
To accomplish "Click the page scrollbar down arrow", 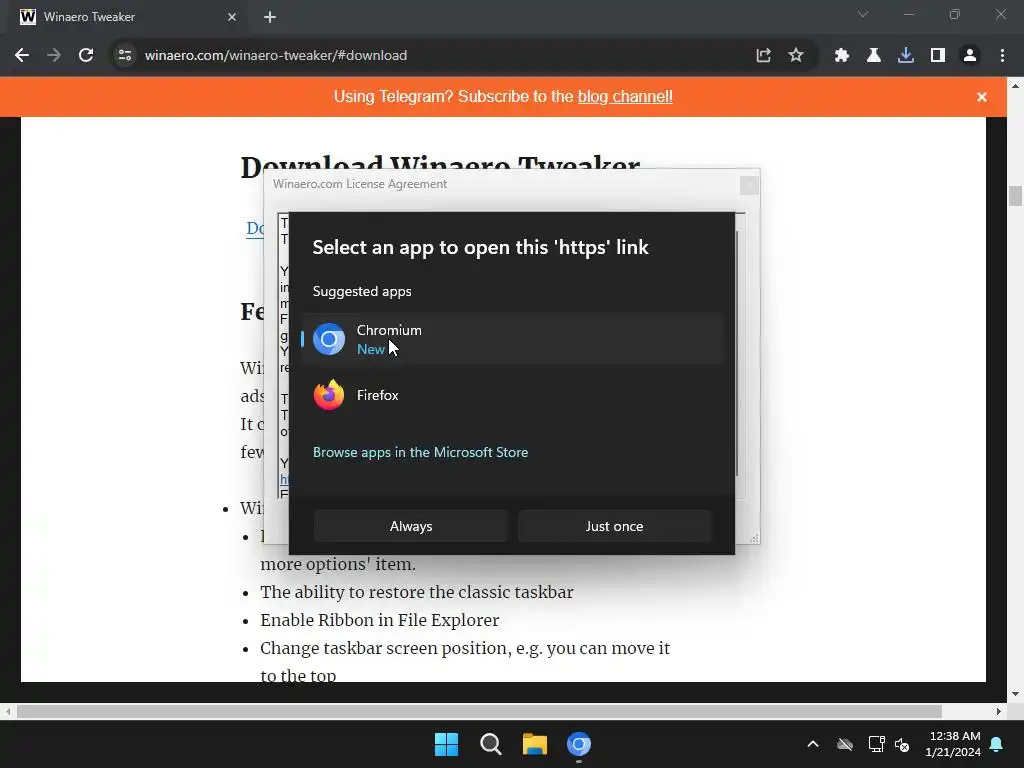I will click(1015, 694).
